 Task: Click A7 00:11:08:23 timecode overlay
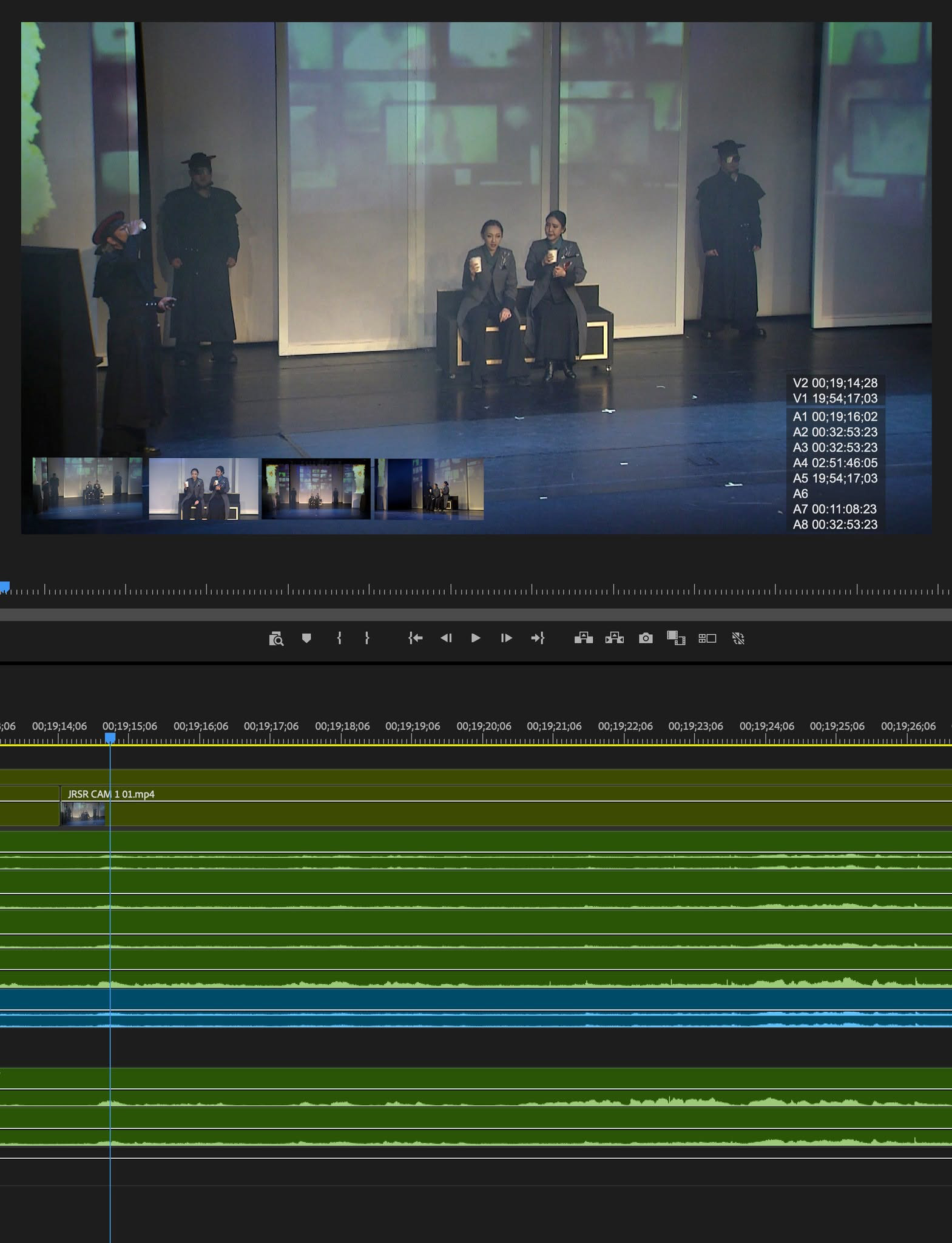click(835, 509)
